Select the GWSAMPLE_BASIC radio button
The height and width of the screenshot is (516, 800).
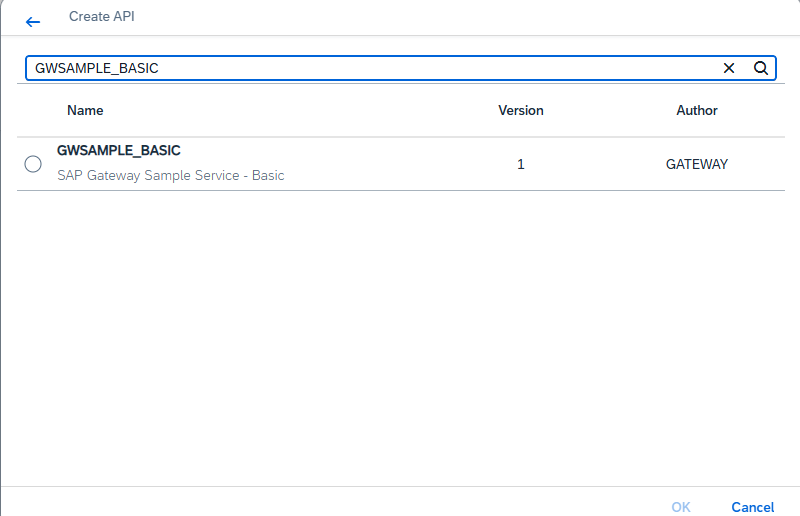(33, 164)
